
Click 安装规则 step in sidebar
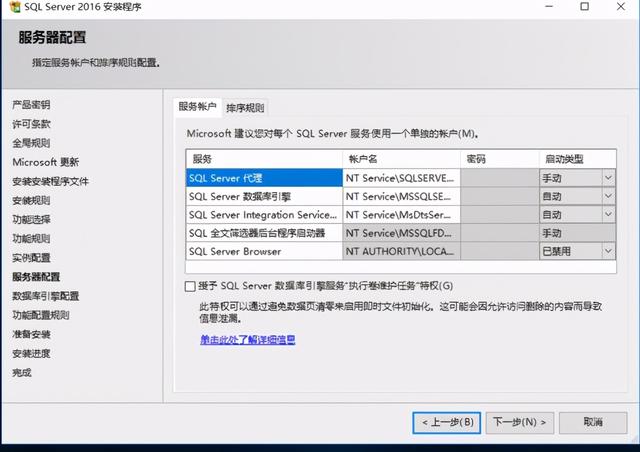(31, 200)
